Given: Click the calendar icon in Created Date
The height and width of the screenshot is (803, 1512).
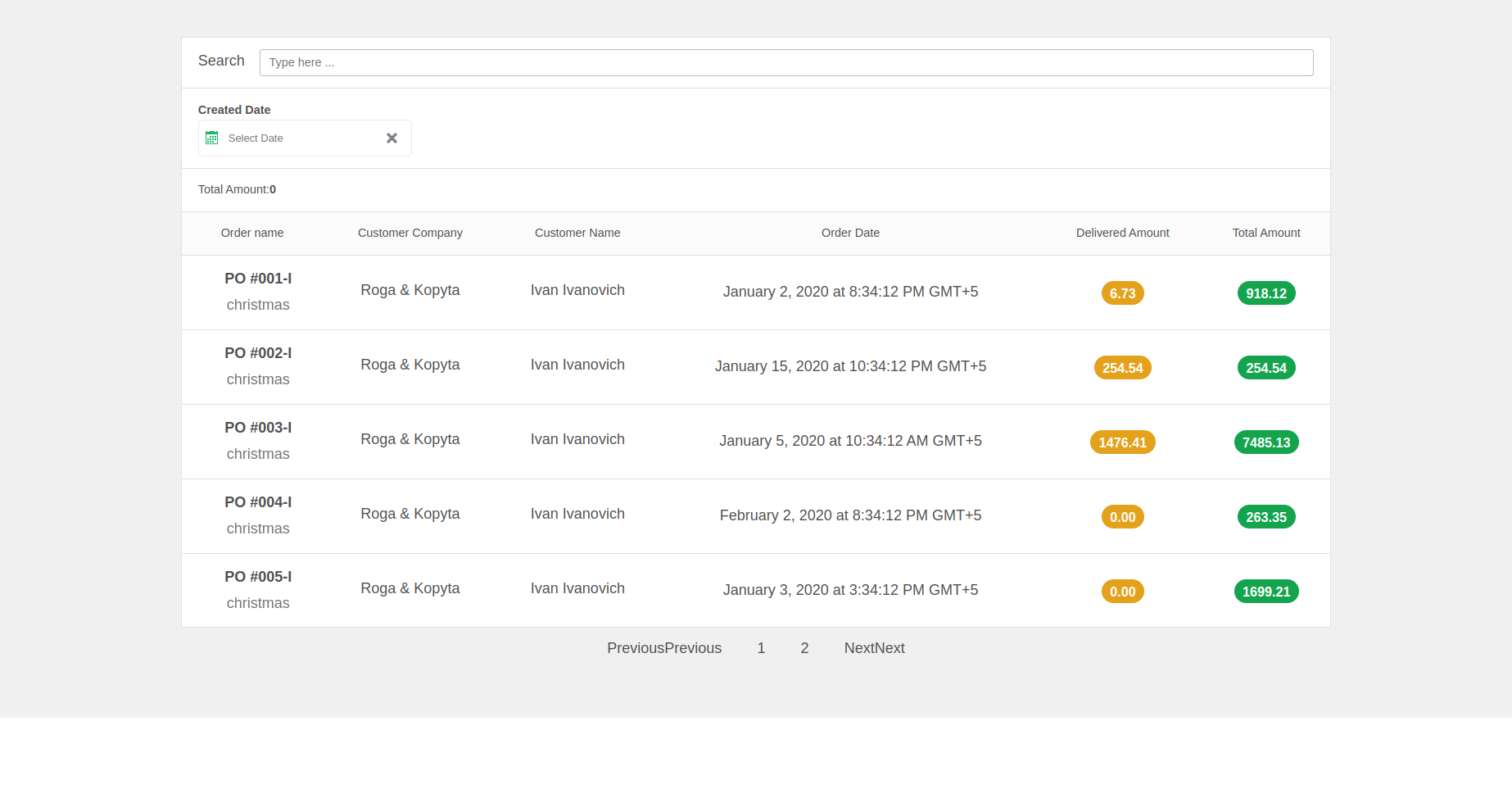Looking at the screenshot, I should pyautogui.click(x=211, y=138).
